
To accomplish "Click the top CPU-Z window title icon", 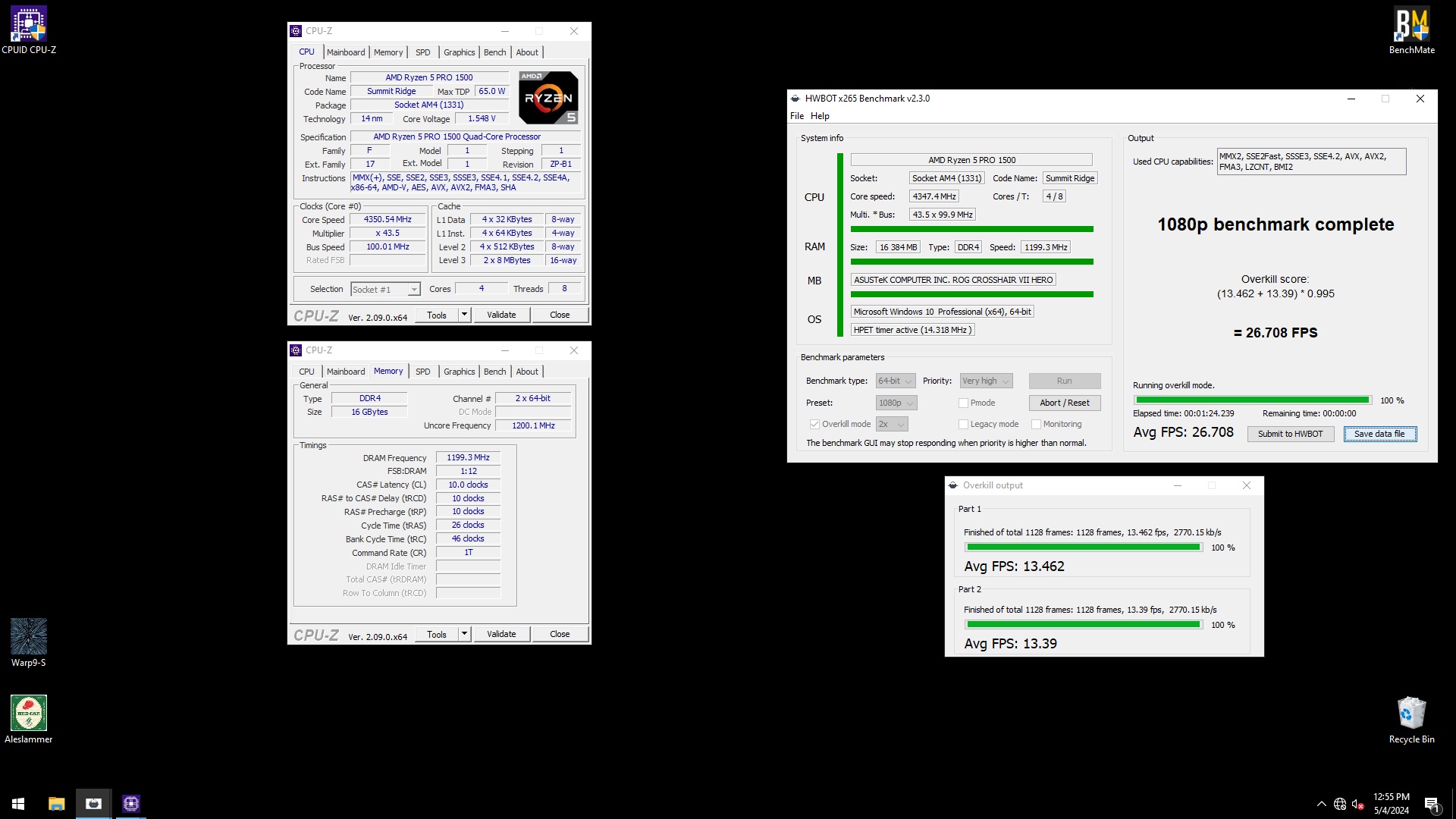I will [x=296, y=31].
